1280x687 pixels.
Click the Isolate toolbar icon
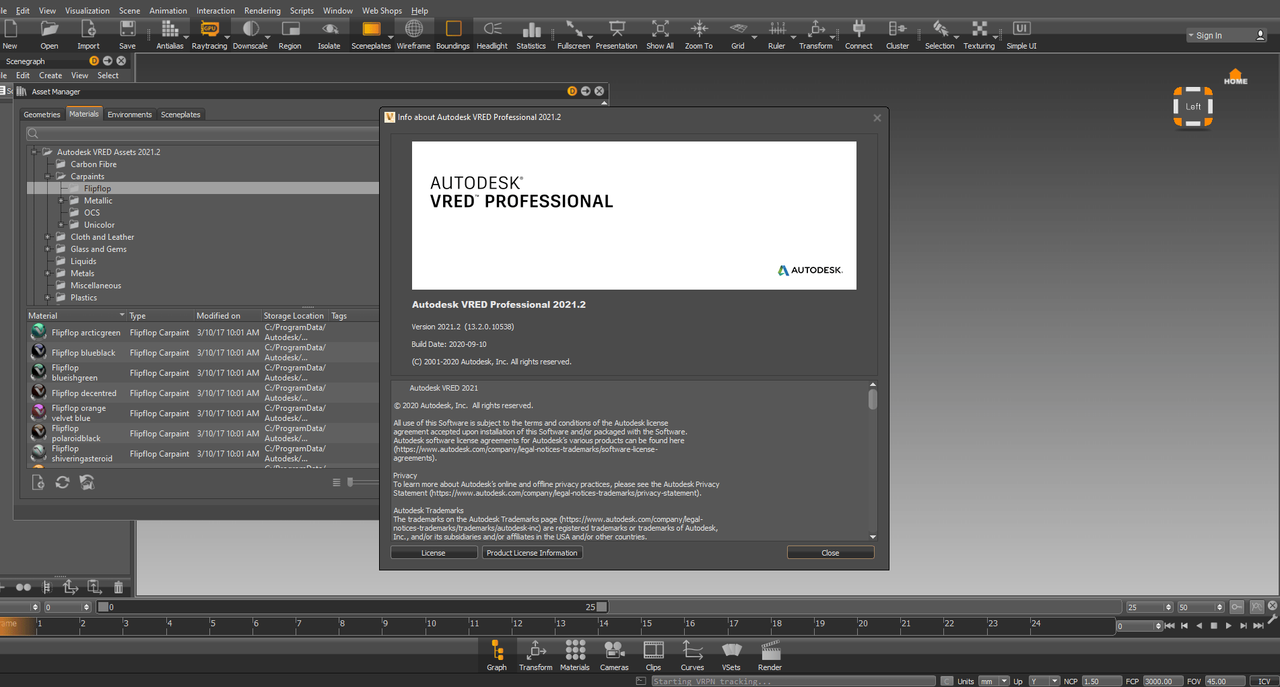pyautogui.click(x=329, y=34)
